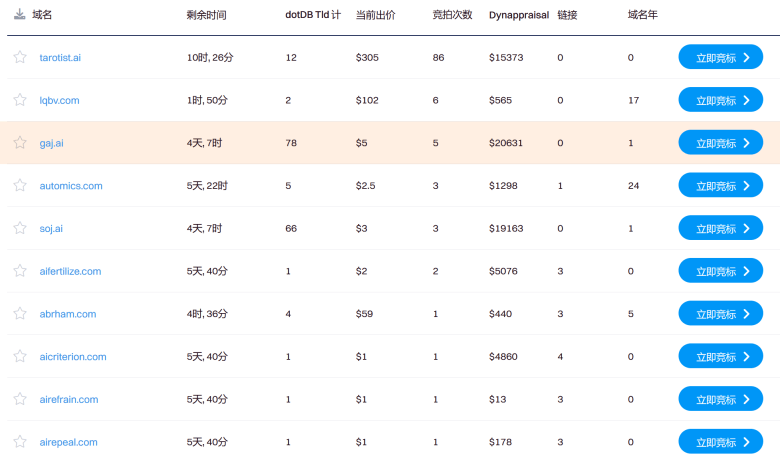This screenshot has height=462, width=780.
Task: Mark automics.com with the star icon
Action: tap(20, 185)
